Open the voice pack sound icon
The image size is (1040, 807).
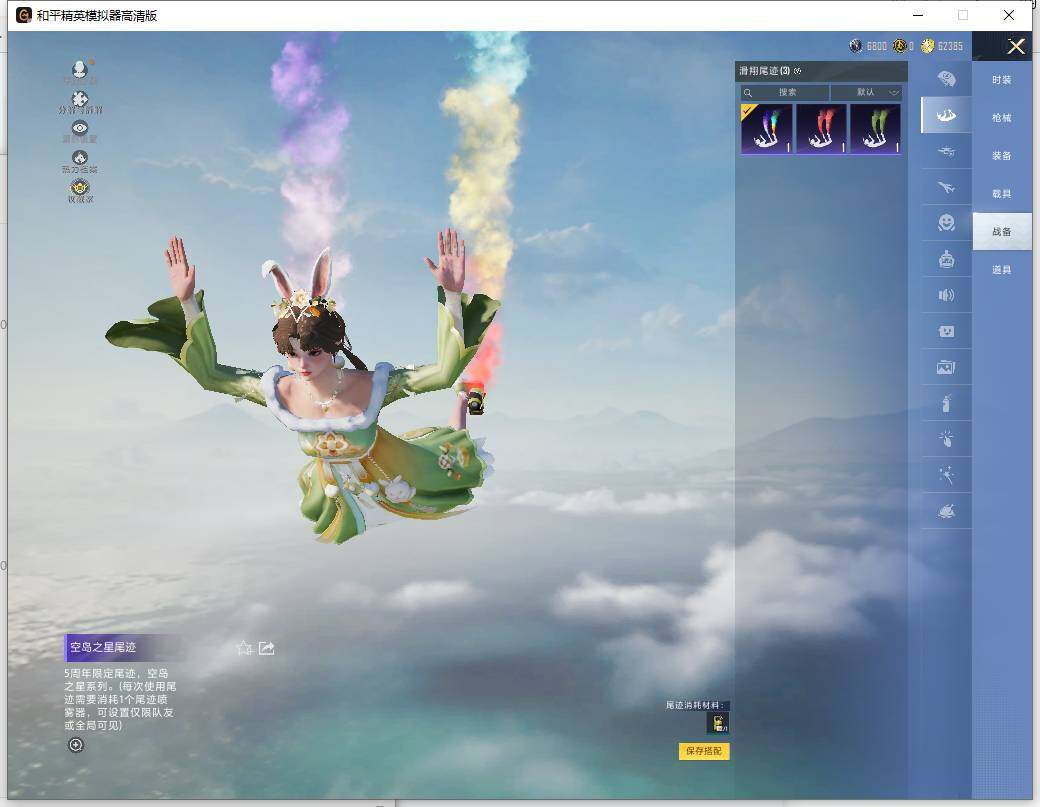[946, 295]
